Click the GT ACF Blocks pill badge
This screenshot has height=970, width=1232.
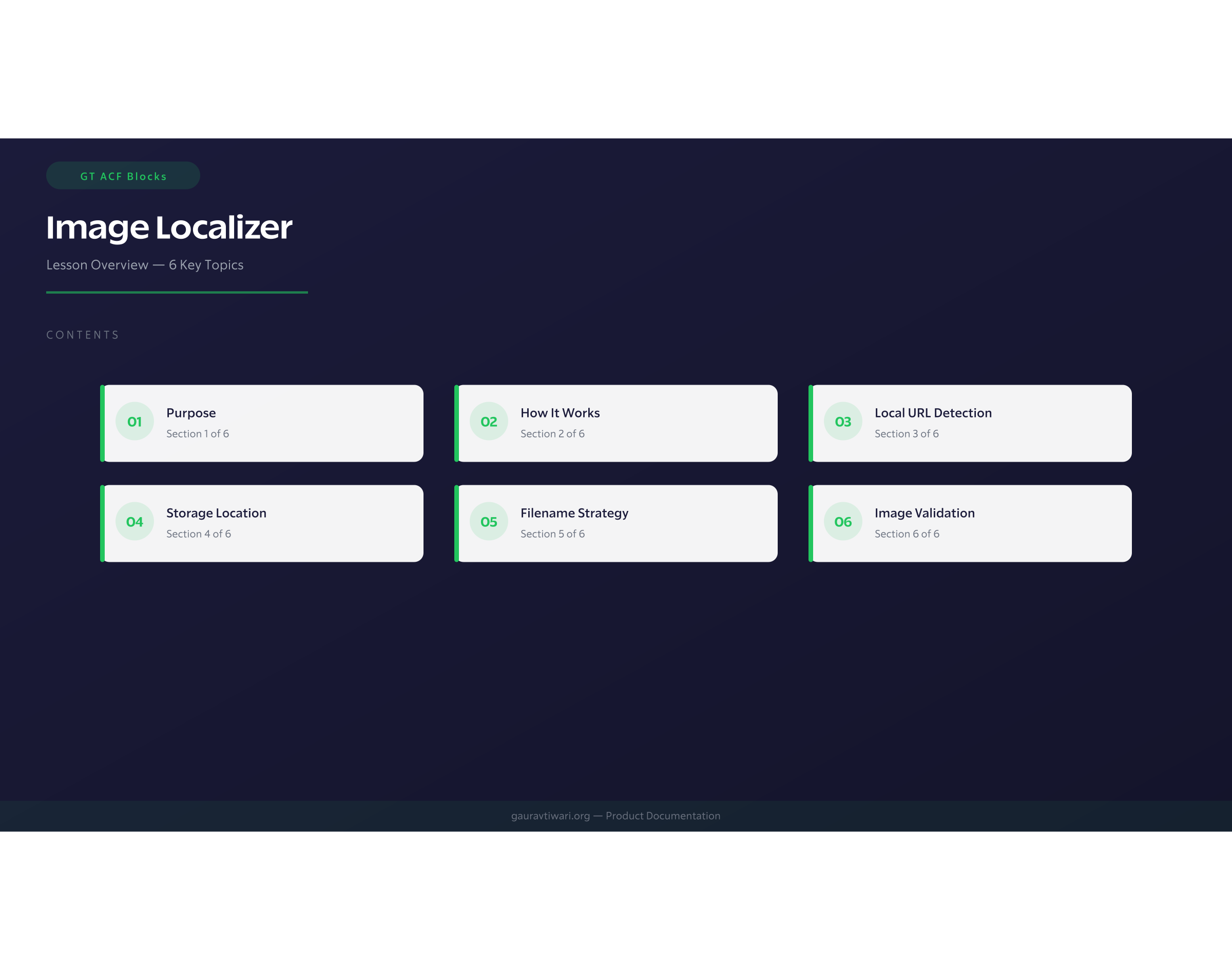pos(123,176)
